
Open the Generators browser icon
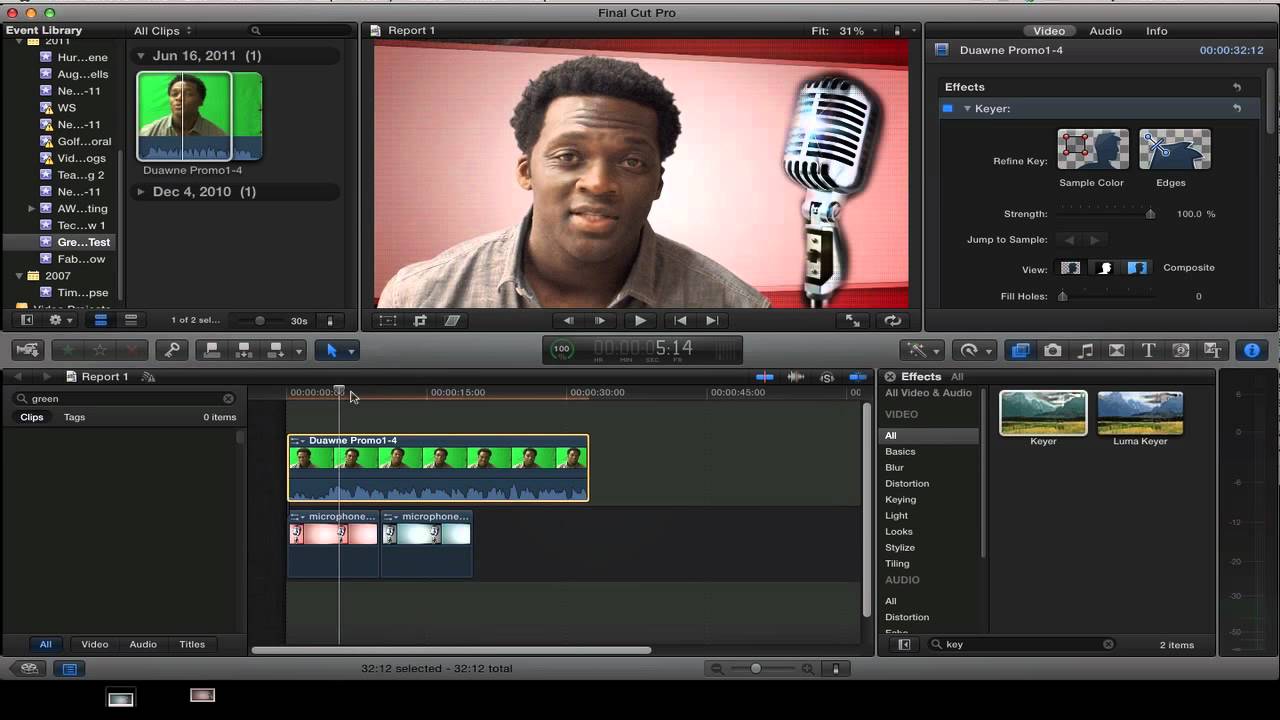click(x=1181, y=350)
